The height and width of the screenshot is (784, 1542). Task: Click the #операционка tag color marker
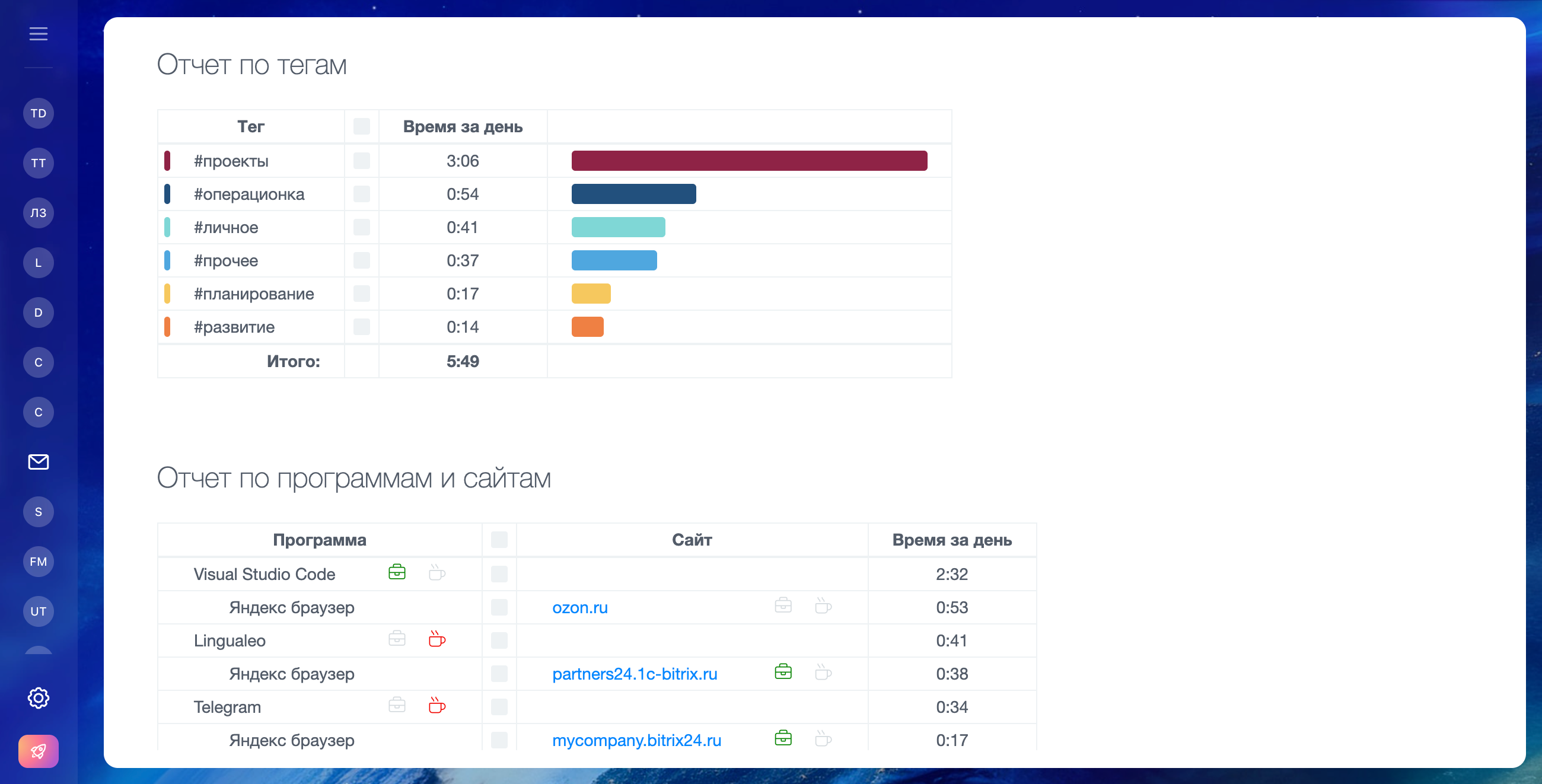(167, 194)
